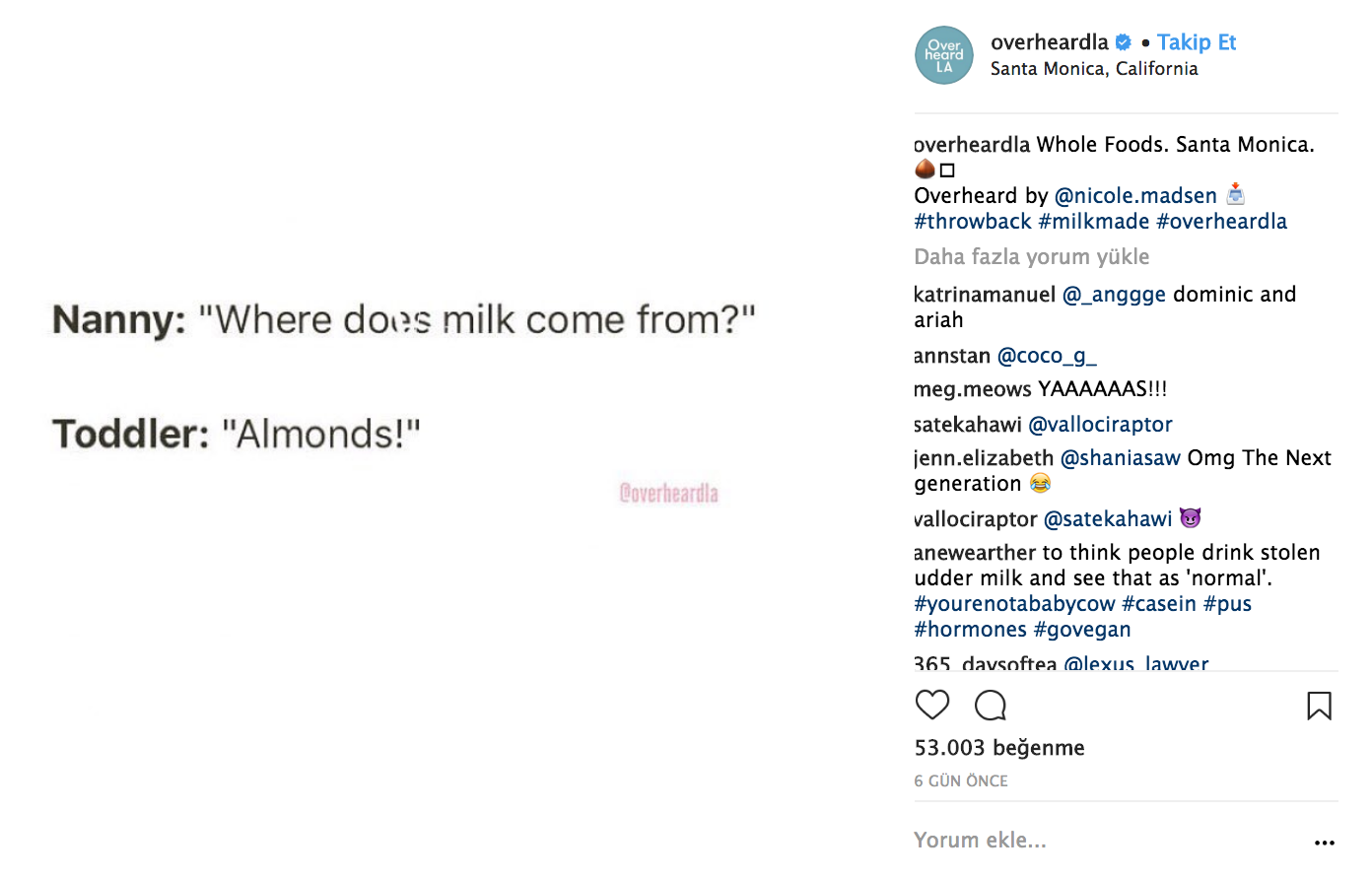The width and height of the screenshot is (1372, 879).
Task: Open the three-dot more options menu
Action: click(x=1325, y=843)
